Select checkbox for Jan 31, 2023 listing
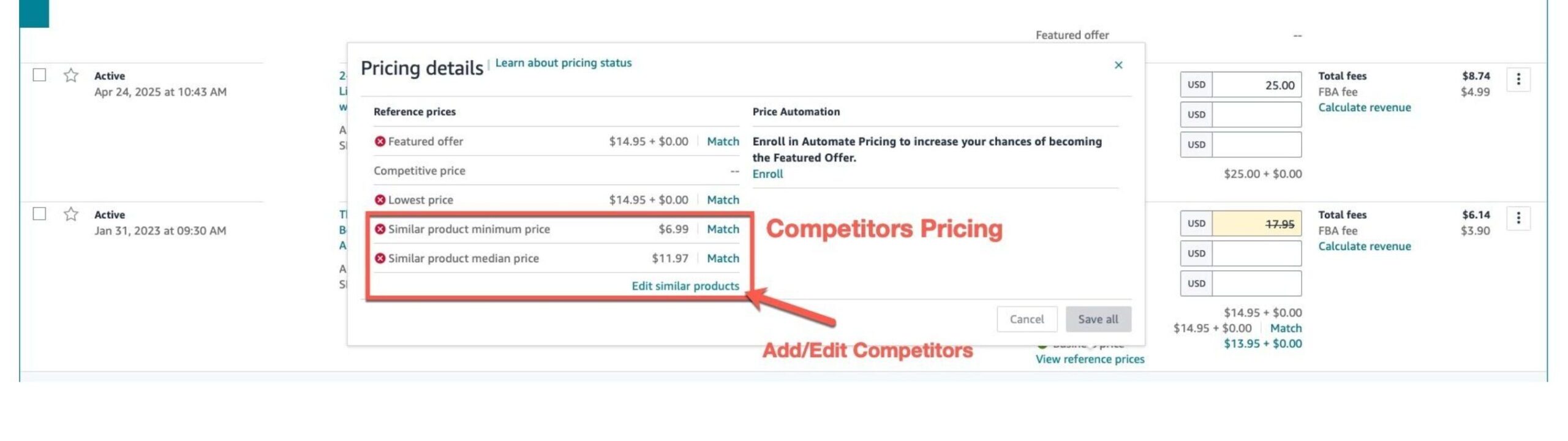This screenshot has height=441, width=1568. pos(39,214)
